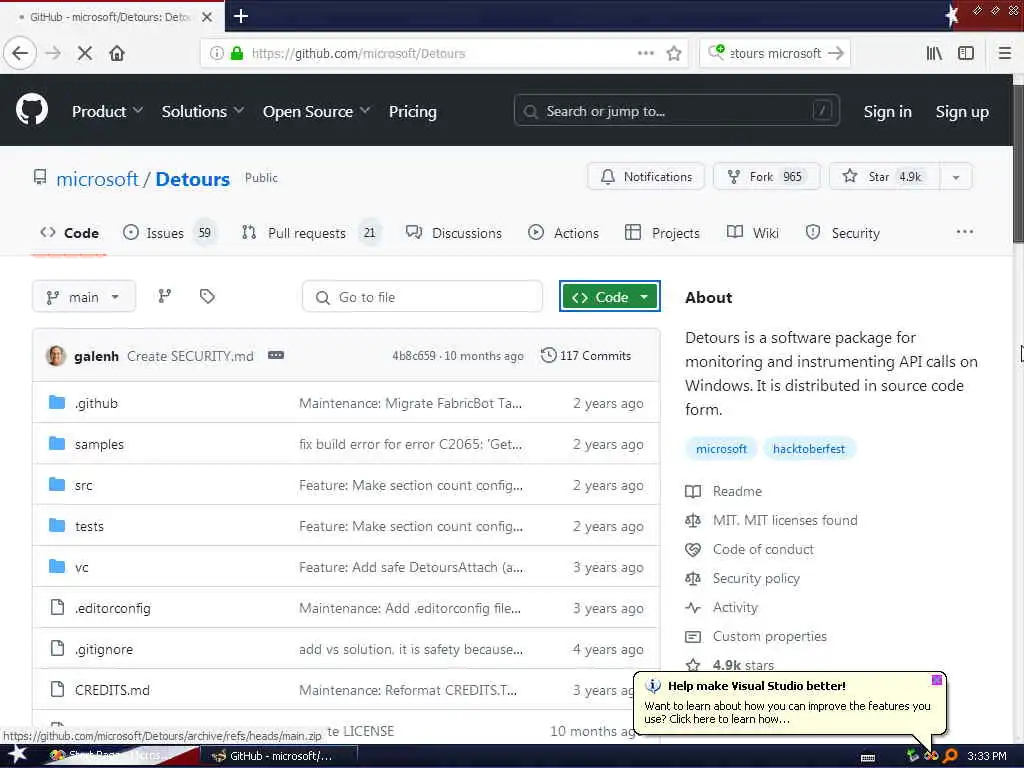Go back with the browser back arrow
This screenshot has width=1024, height=768.
pos(20,53)
